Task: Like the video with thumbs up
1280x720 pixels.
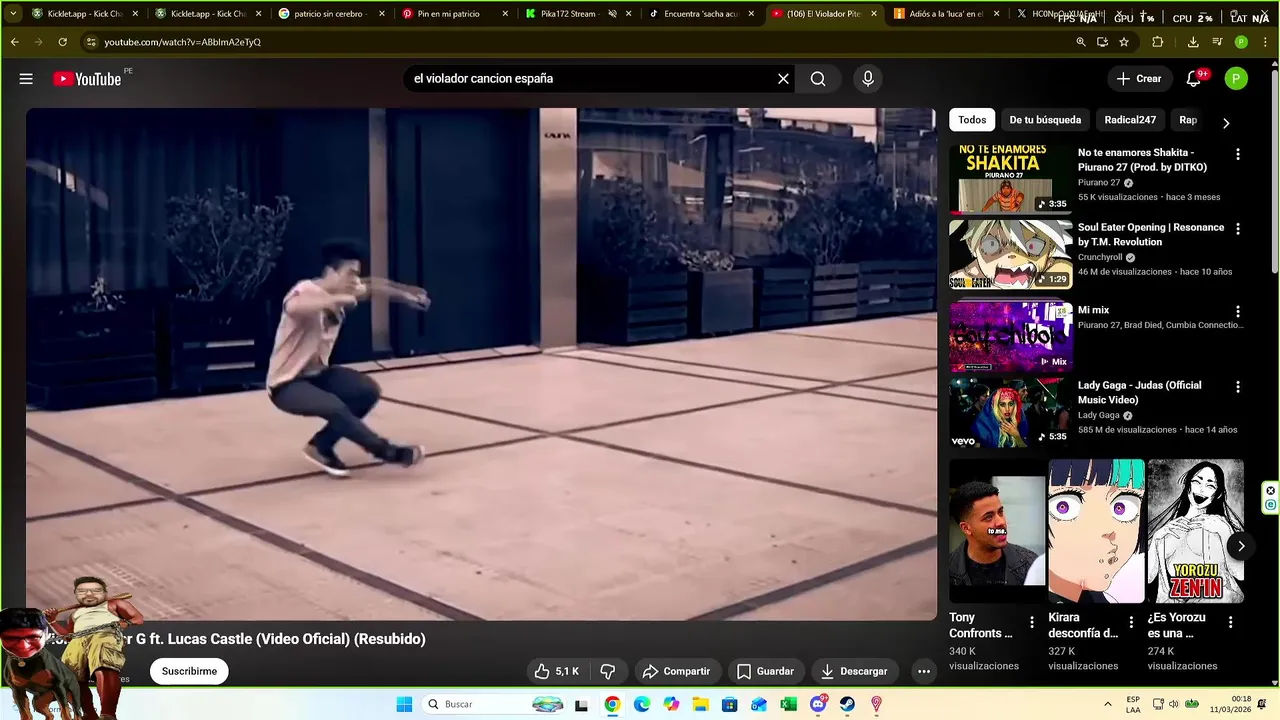Action: [x=556, y=671]
